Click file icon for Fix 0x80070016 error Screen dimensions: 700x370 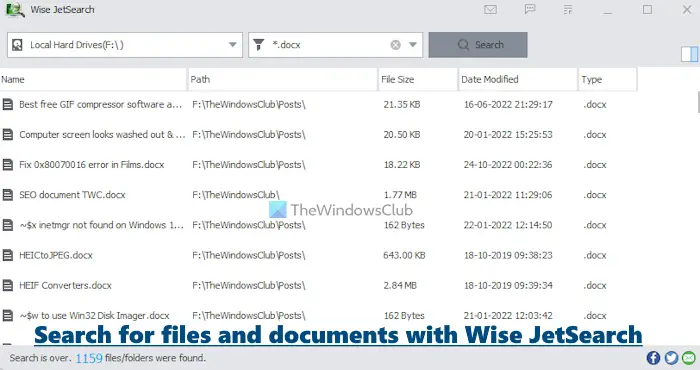pos(8,165)
